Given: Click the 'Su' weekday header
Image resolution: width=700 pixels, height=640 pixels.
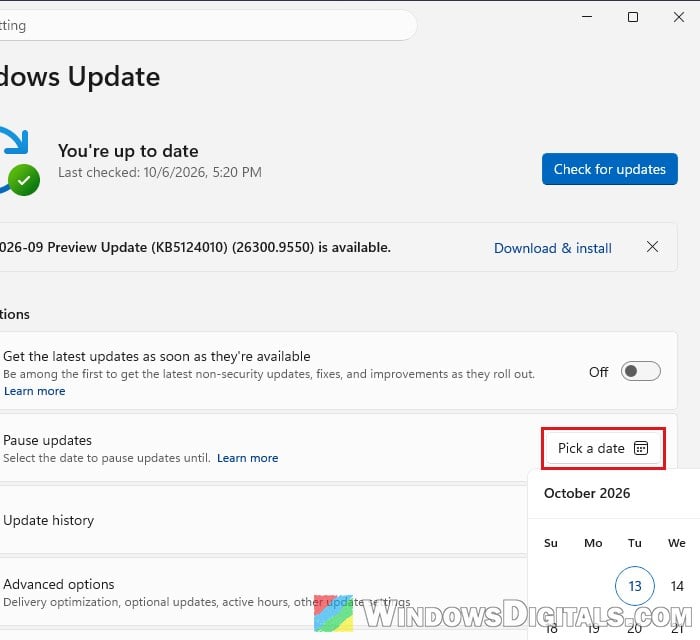Looking at the screenshot, I should 551,543.
